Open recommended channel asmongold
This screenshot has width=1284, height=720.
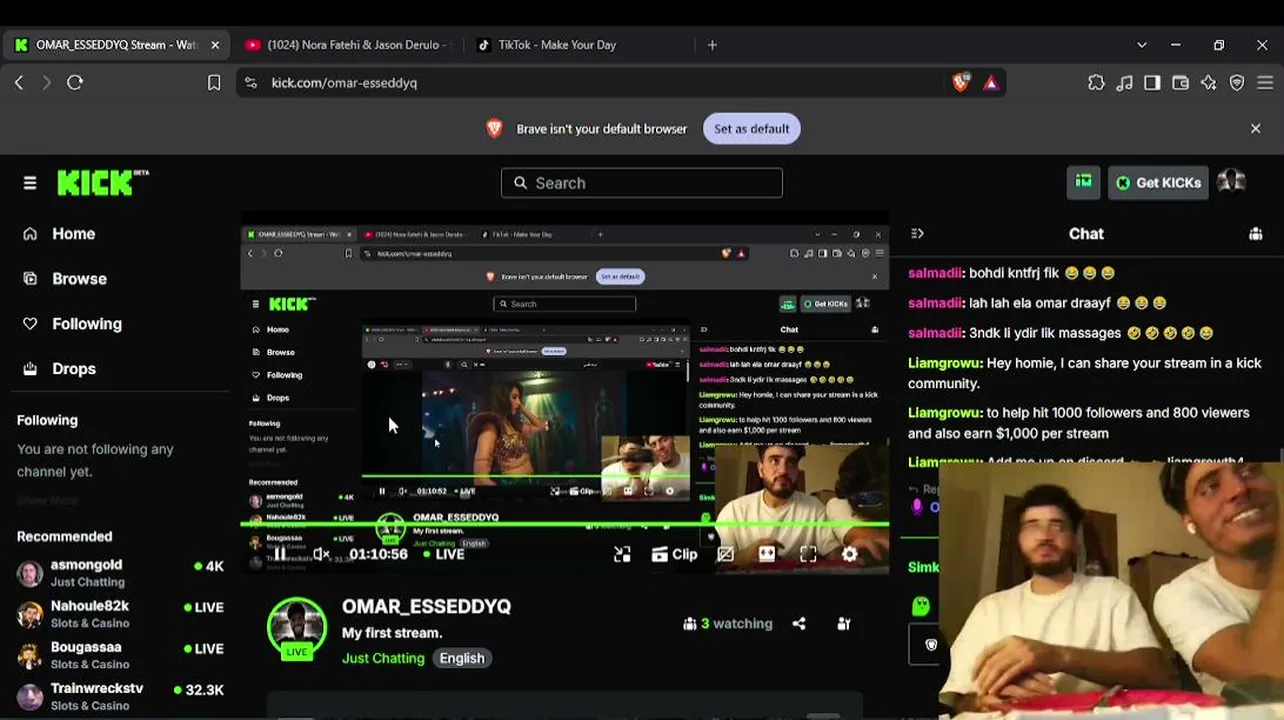(120, 573)
